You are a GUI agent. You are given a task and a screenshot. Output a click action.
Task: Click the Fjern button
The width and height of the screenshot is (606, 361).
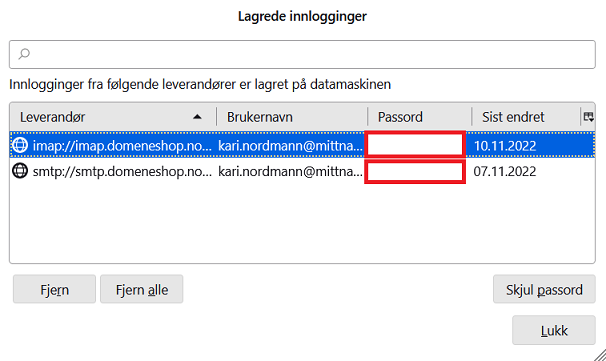tap(54, 289)
